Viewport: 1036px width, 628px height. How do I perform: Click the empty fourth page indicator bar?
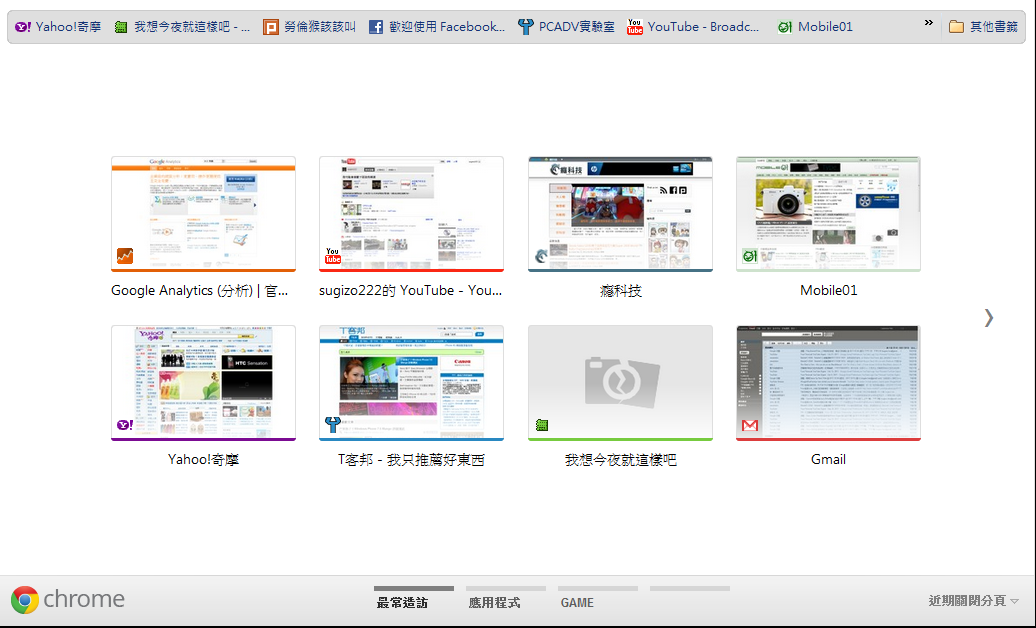click(x=689, y=589)
